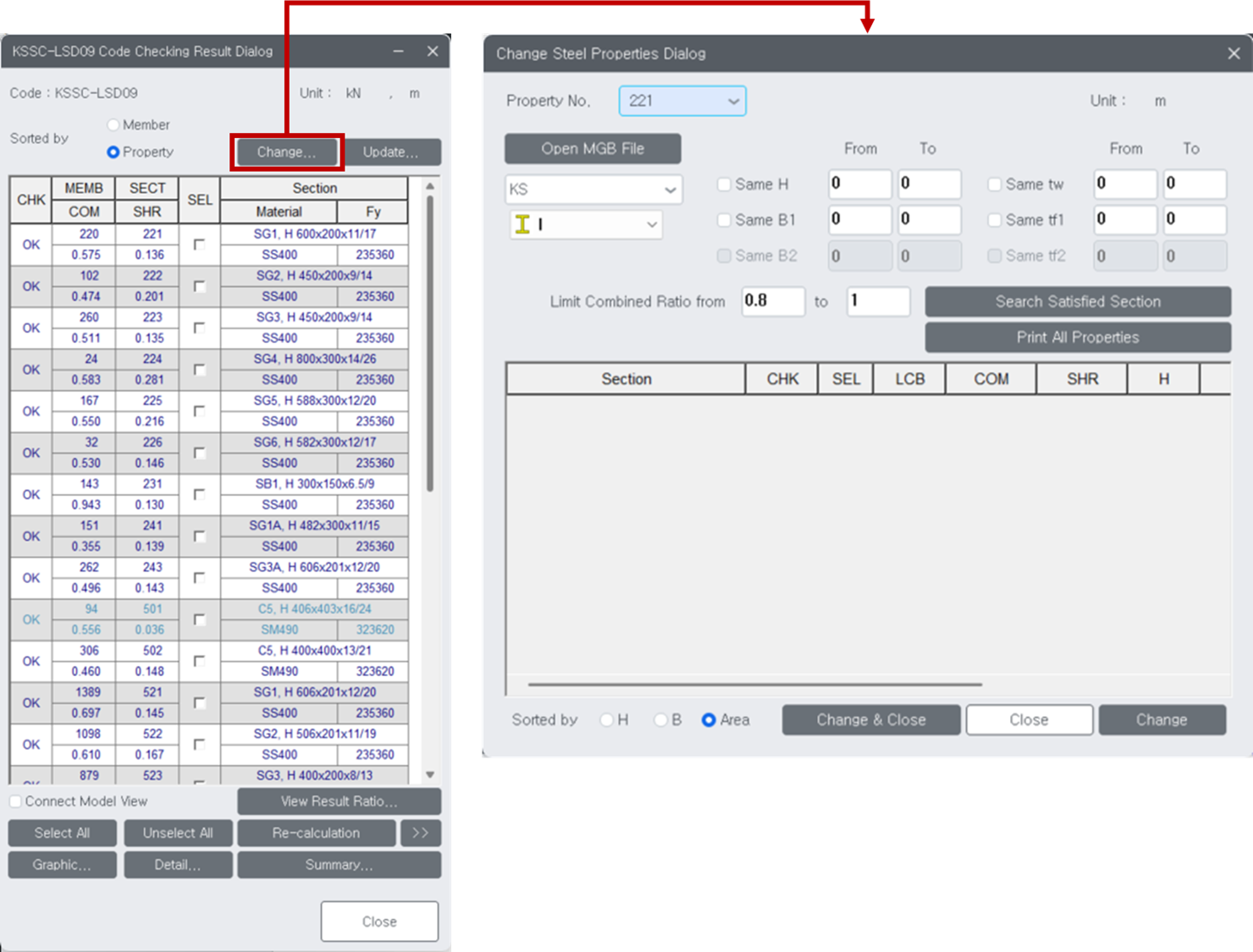The width and height of the screenshot is (1253, 952).
Task: Run Re-calculation on selected members
Action: point(317,833)
